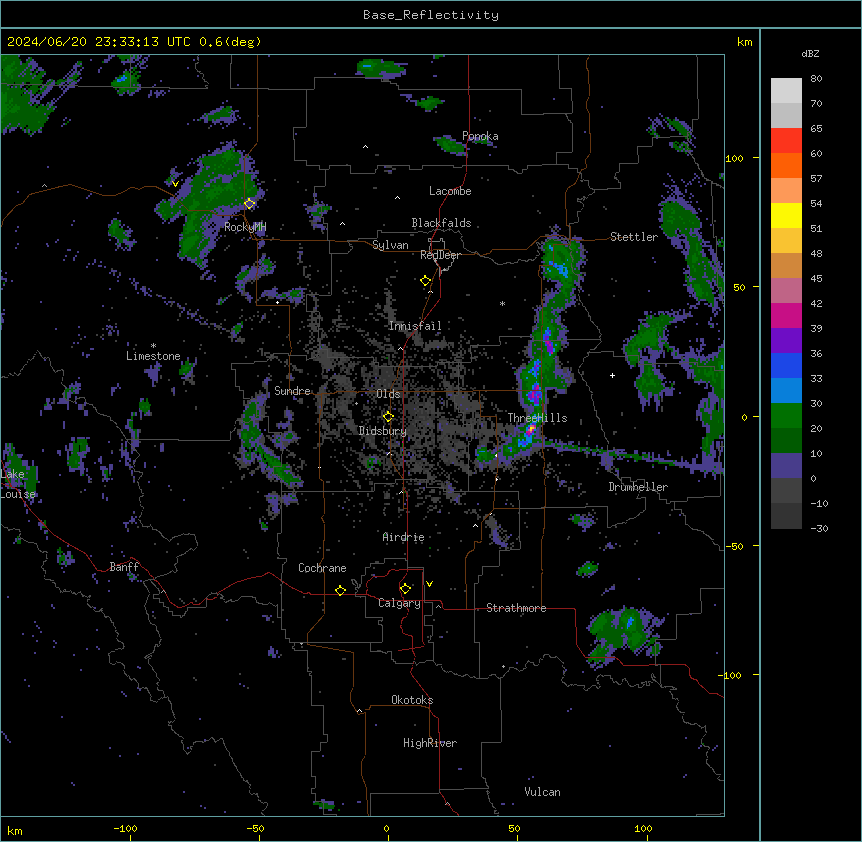Click the Base_Reflectivity title text
The image size is (862, 842).
tap(431, 15)
